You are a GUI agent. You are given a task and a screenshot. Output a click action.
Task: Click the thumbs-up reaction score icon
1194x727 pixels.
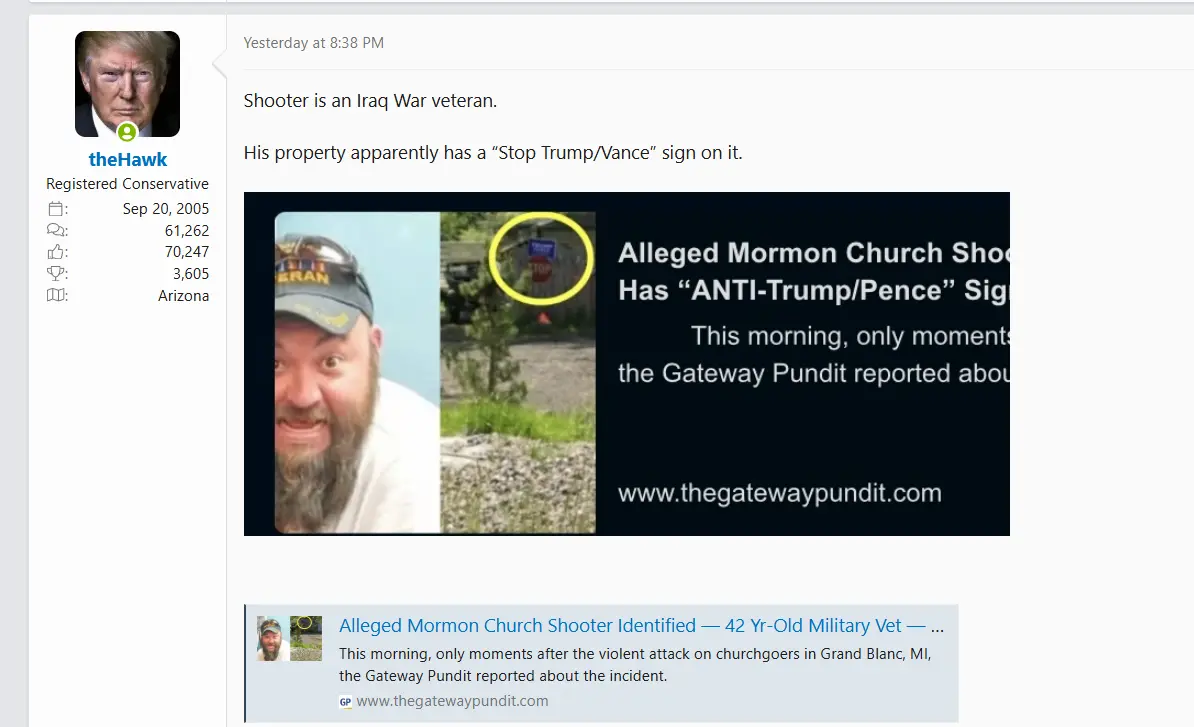56,252
